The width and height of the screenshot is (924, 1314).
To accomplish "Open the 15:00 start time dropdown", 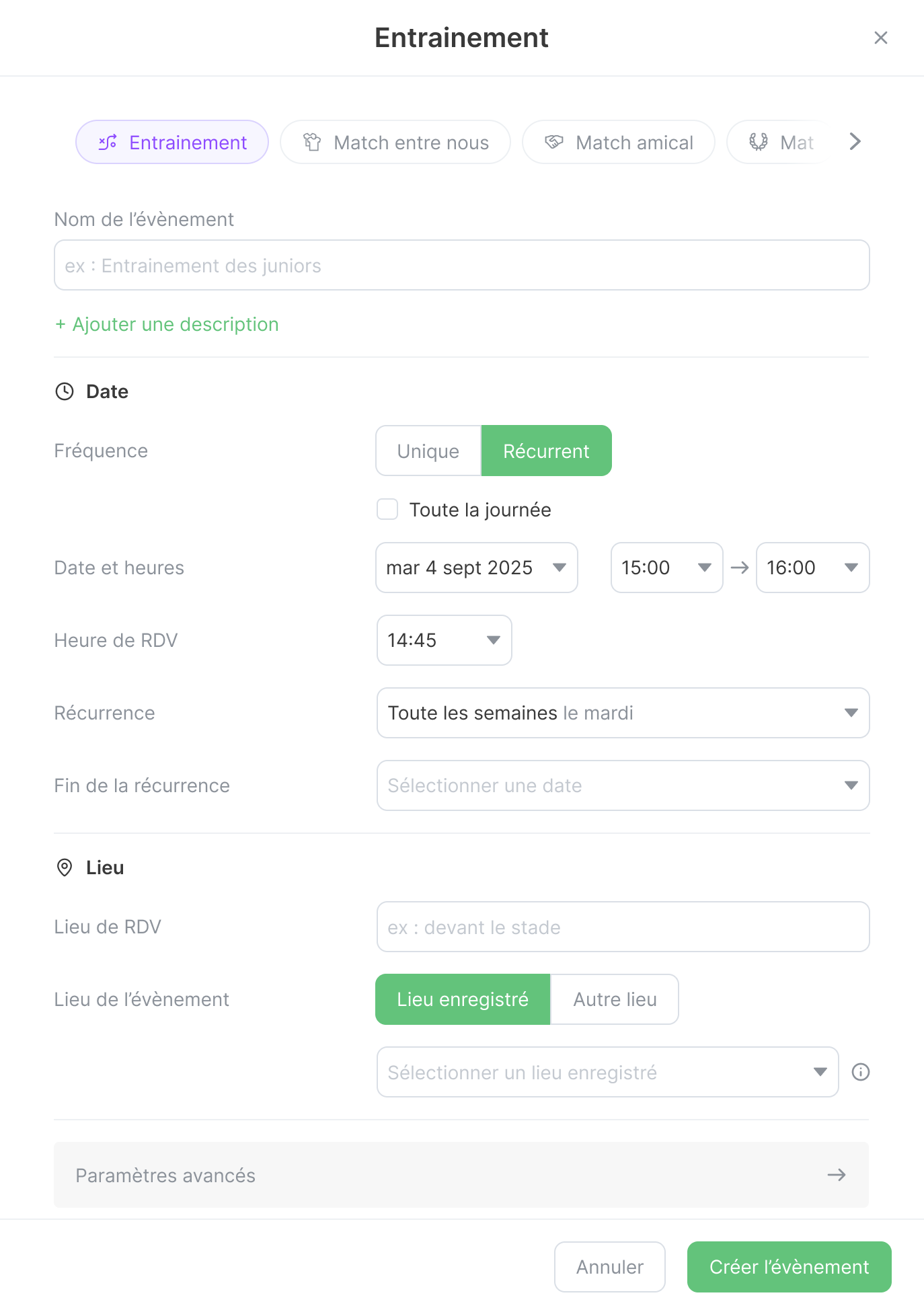I will pyautogui.click(x=666, y=568).
